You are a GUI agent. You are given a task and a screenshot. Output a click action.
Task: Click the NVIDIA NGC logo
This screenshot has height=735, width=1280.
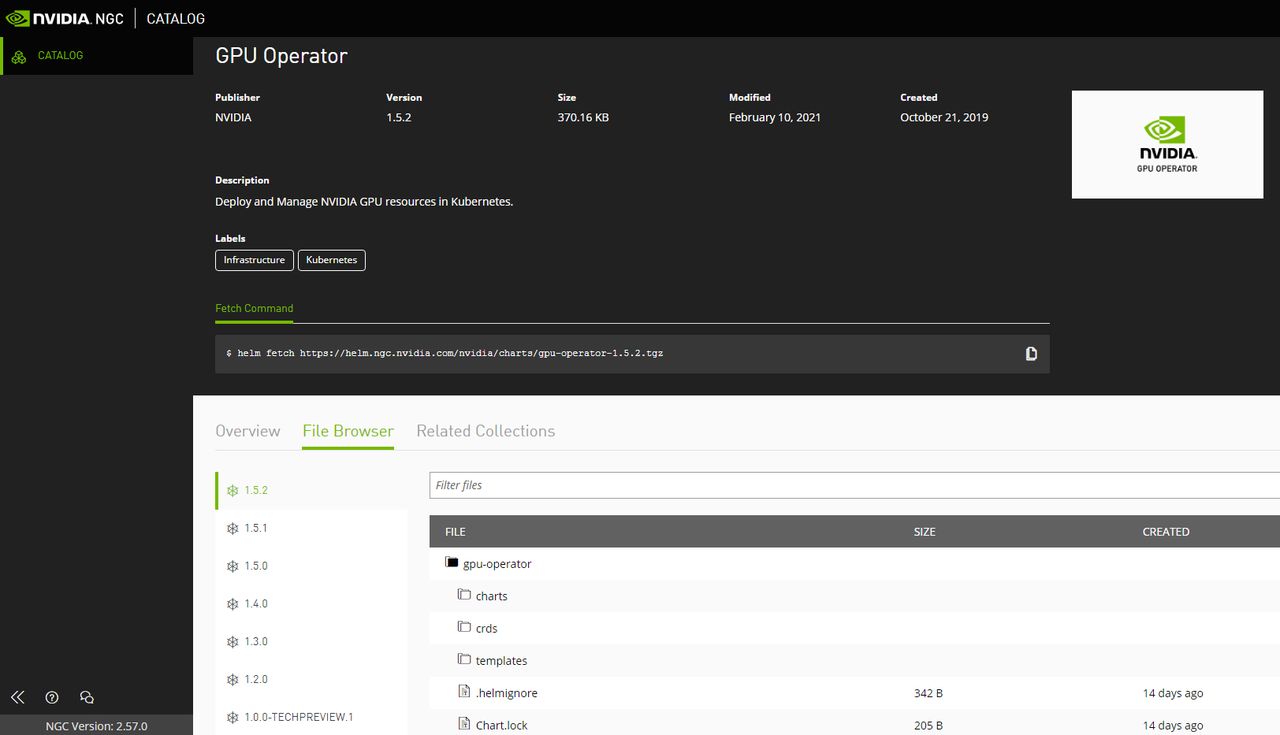pyautogui.click(x=64, y=18)
